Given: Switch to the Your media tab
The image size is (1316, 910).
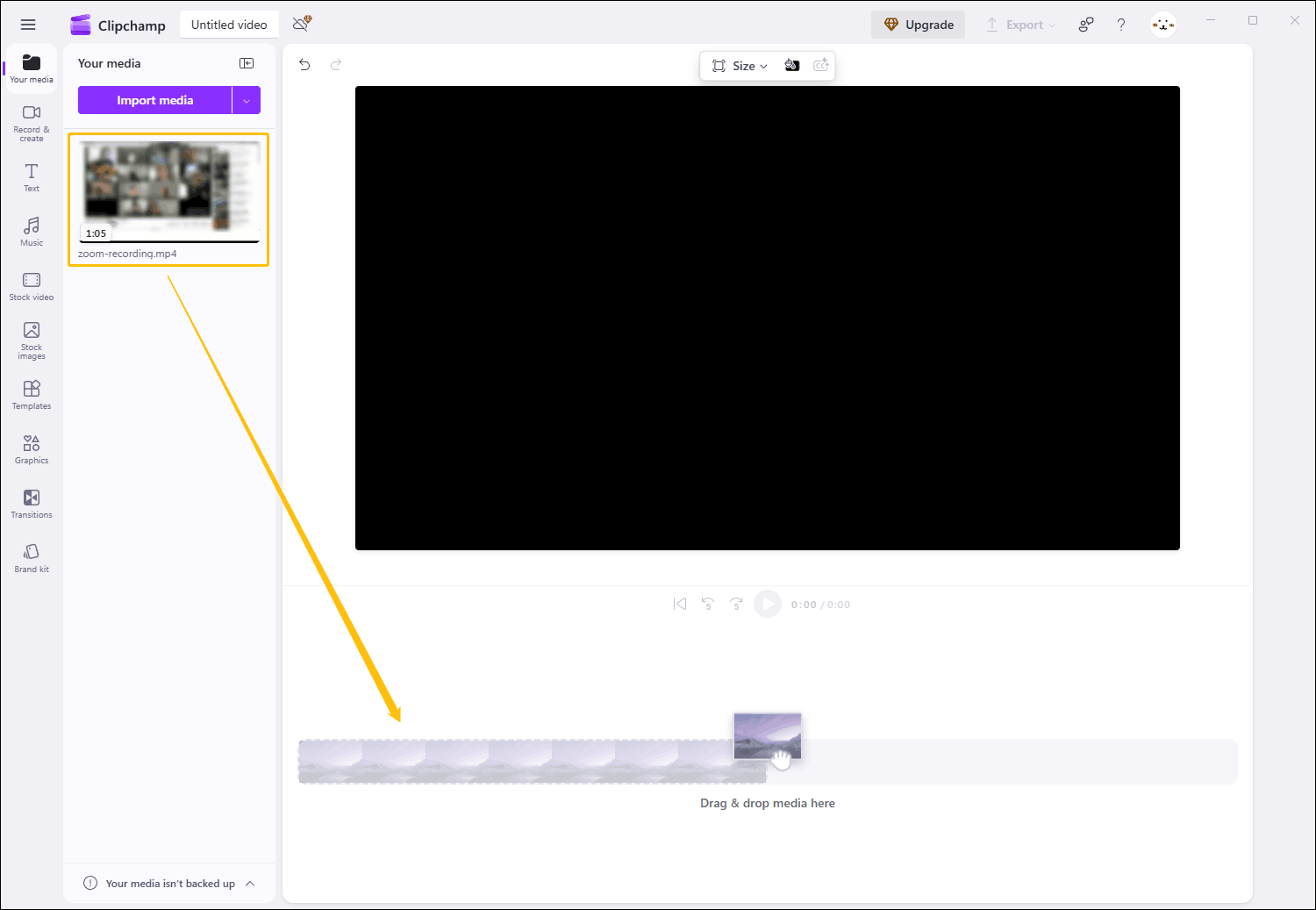Looking at the screenshot, I should (31, 68).
